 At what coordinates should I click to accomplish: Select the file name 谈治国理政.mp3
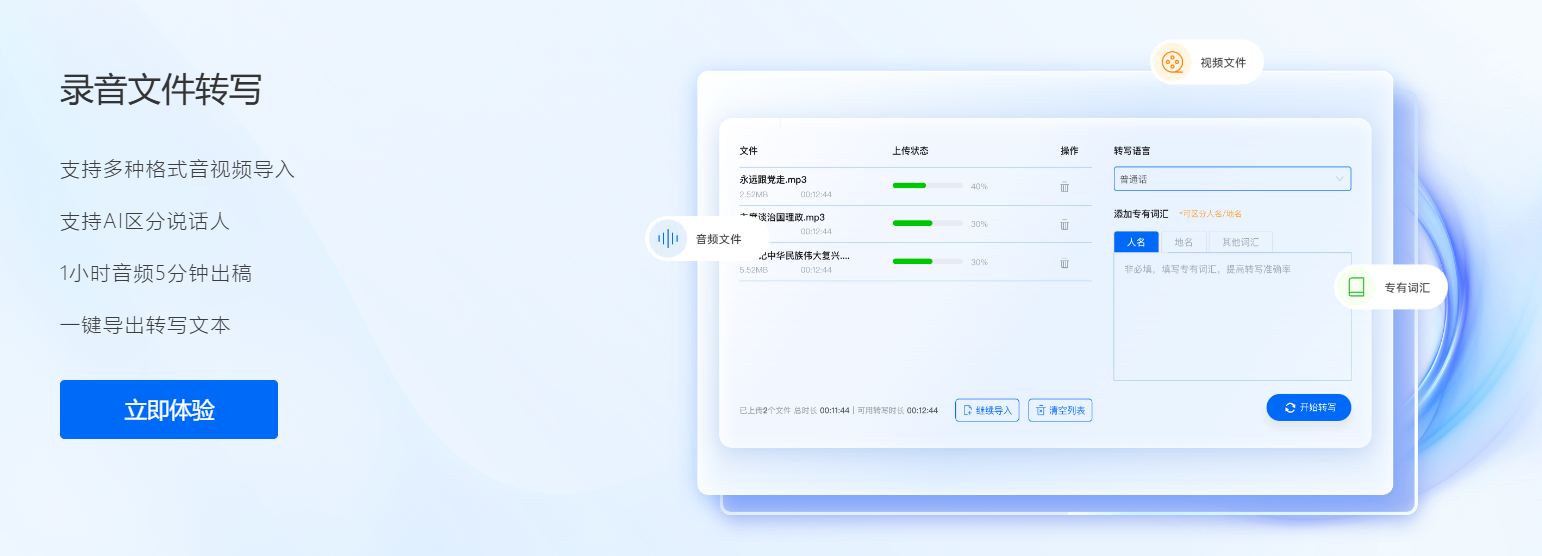click(x=782, y=217)
